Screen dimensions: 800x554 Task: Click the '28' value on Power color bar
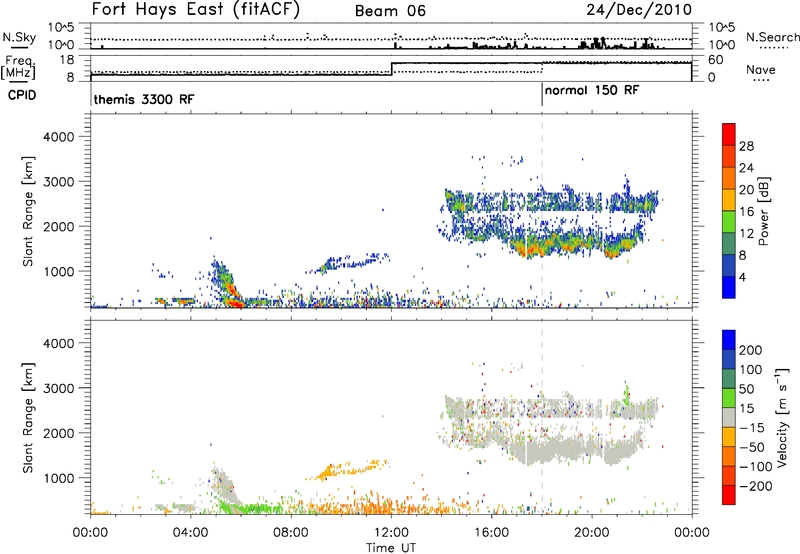[746, 146]
